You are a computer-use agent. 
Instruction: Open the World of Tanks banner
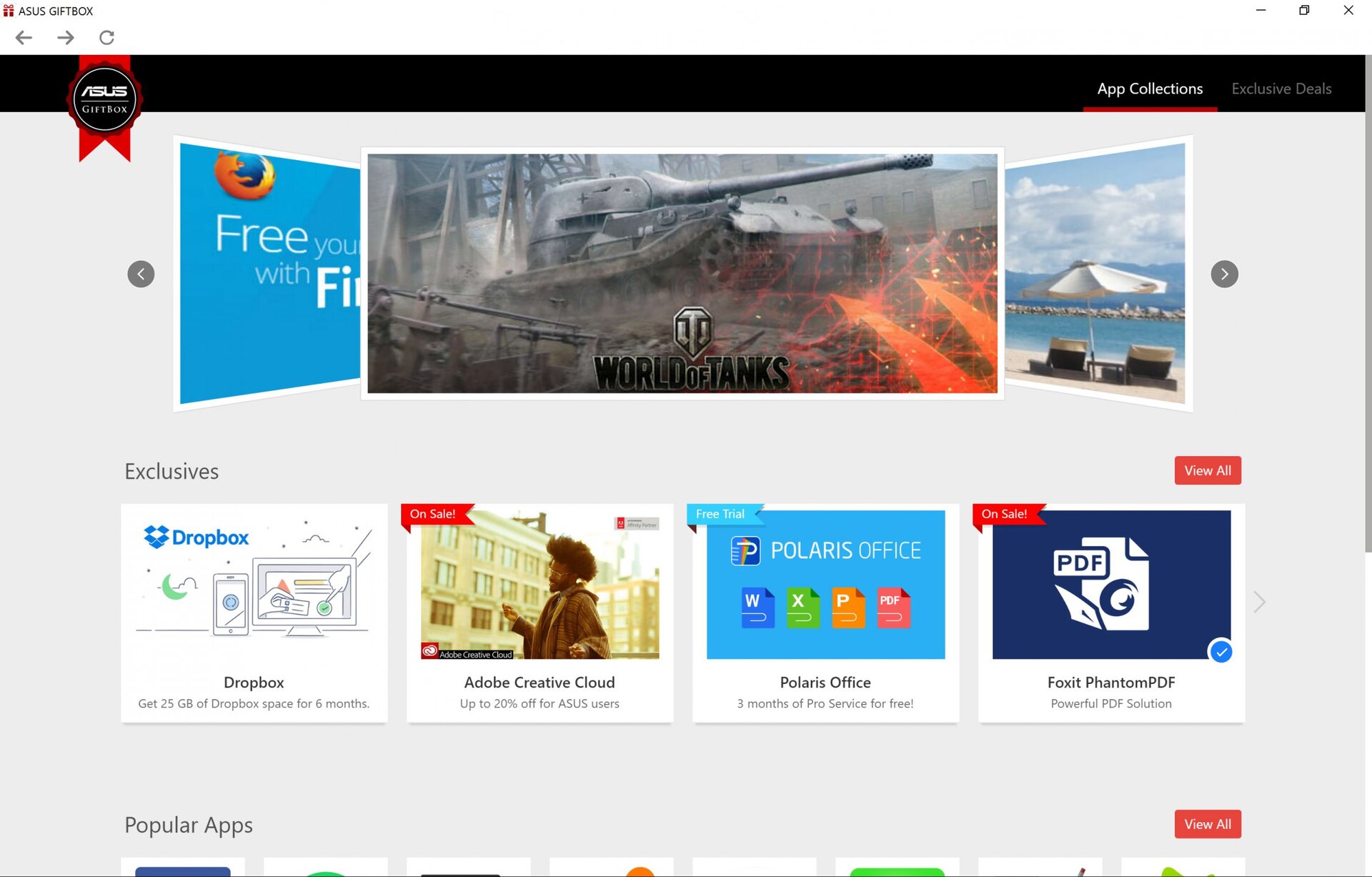[x=682, y=274]
